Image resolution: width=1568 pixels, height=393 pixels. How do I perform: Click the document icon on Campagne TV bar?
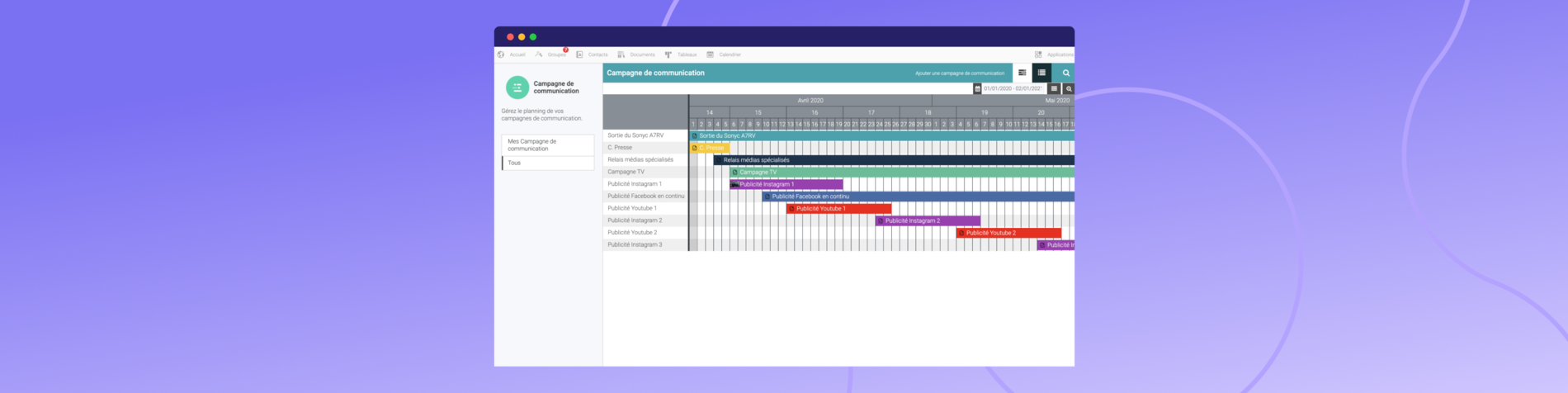(x=734, y=172)
